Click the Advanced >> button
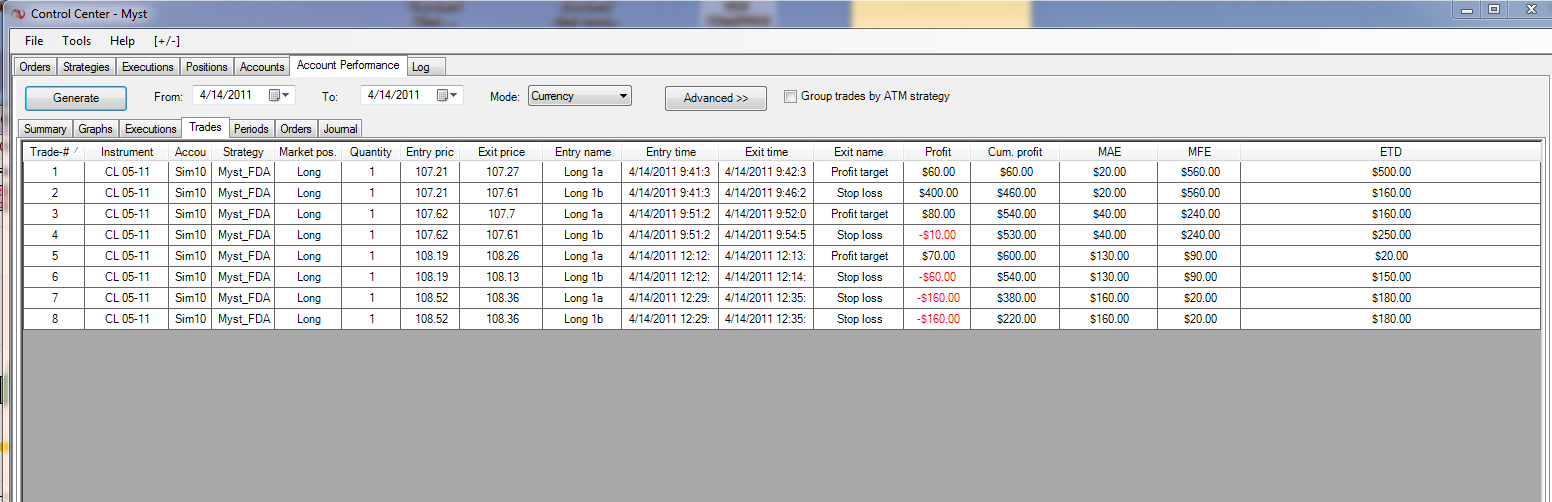The width and height of the screenshot is (1552, 502). (716, 98)
